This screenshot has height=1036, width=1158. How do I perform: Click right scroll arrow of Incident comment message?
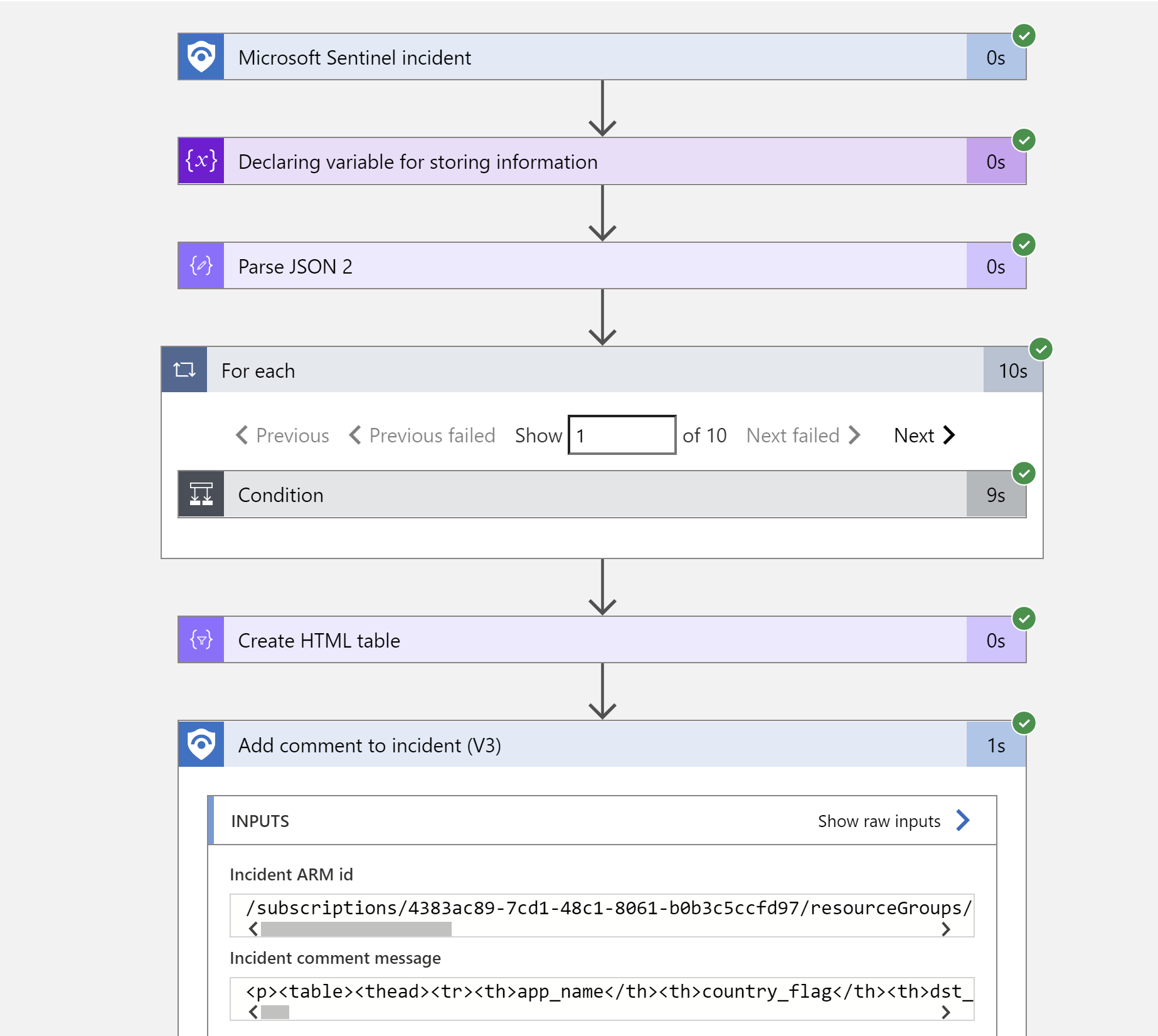pyautogui.click(x=946, y=1012)
